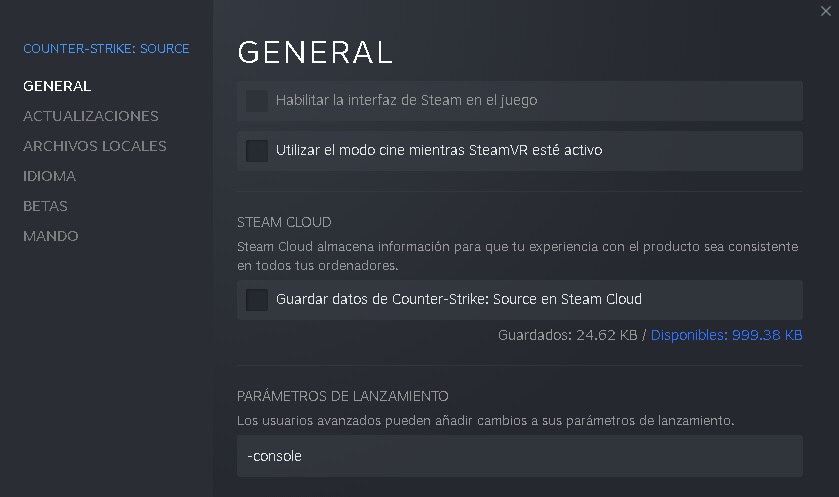Click the 'Utilizar el modo cine' label text

point(439,151)
